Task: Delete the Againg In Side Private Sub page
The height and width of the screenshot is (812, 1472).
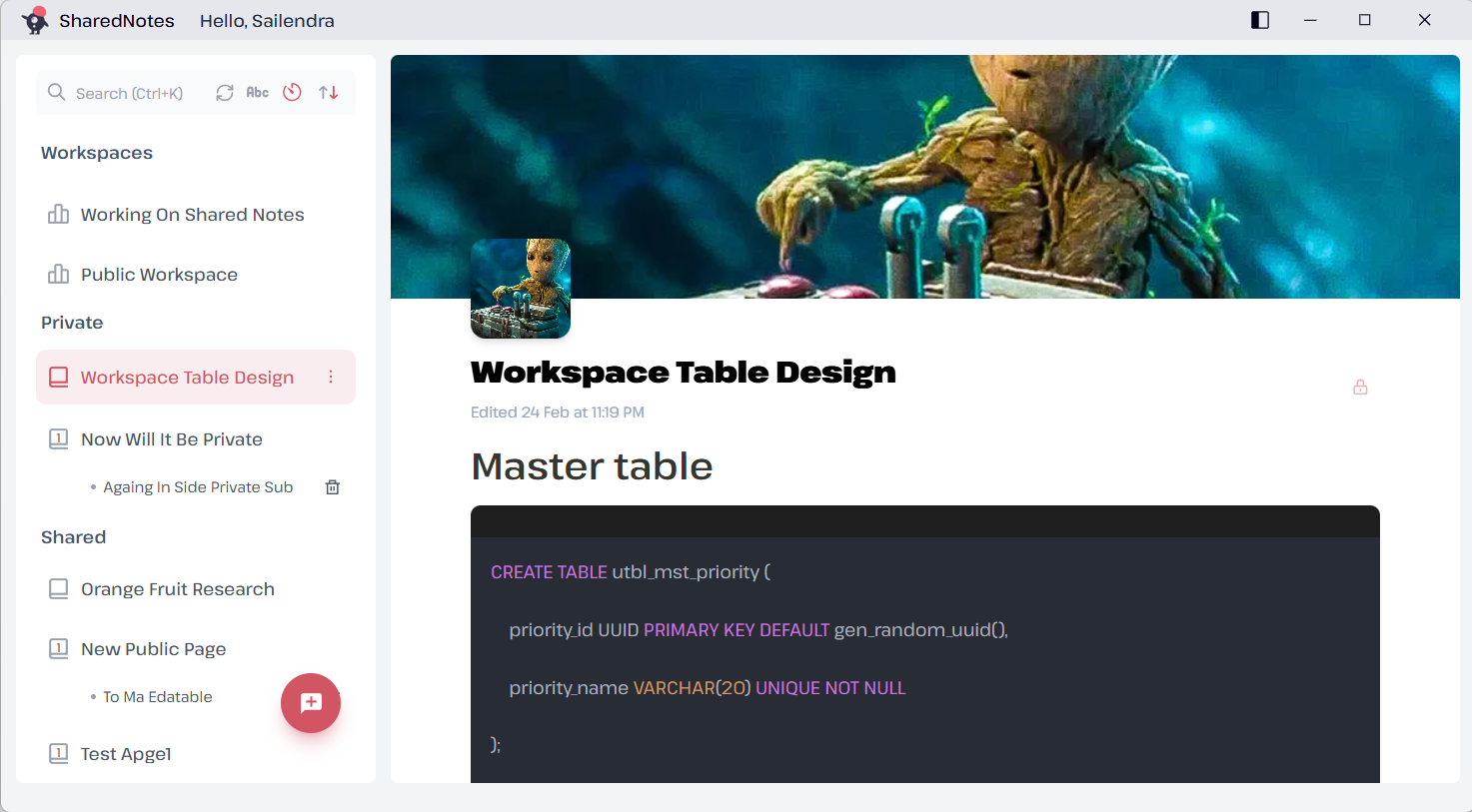Action: [333, 487]
